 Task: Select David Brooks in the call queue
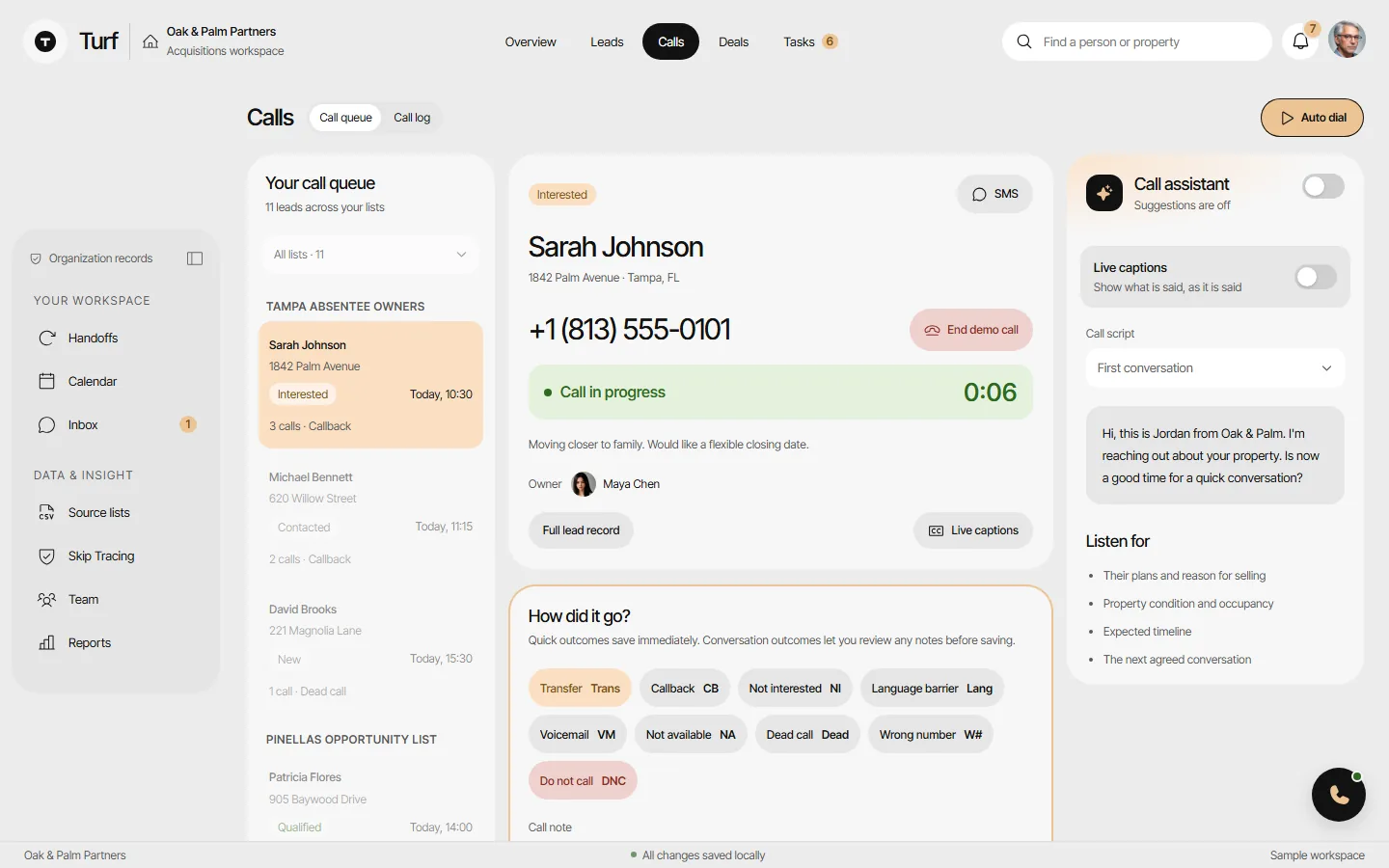pyautogui.click(x=370, y=650)
